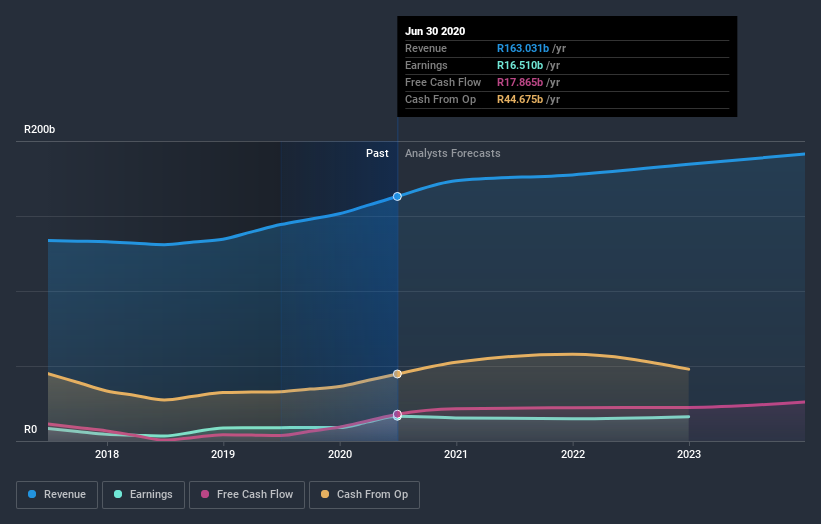Click the R17.865b free cash flow value
Screen dimensions: 821x524
[x=520, y=82]
